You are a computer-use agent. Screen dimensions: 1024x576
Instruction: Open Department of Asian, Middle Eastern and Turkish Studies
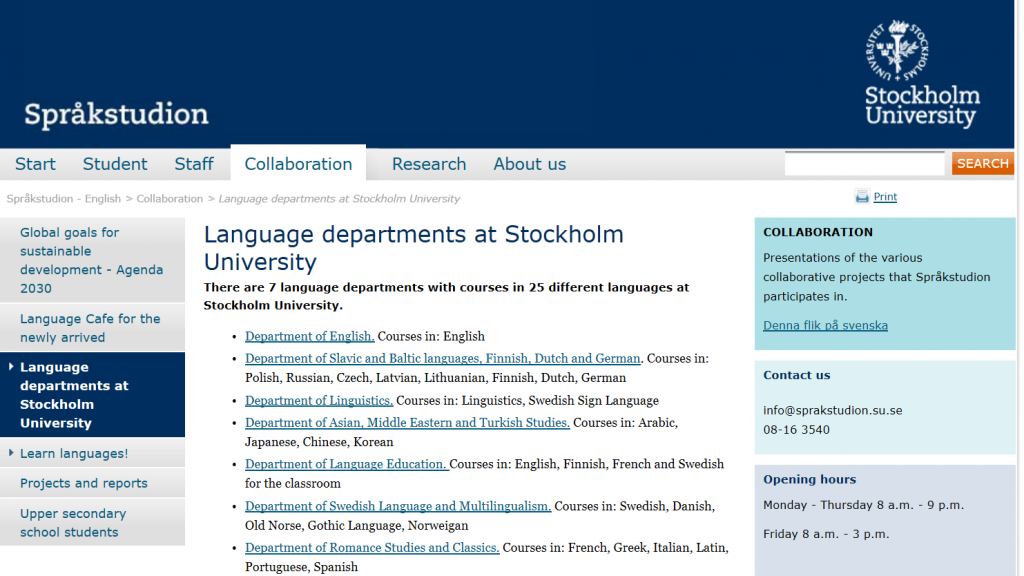point(408,423)
